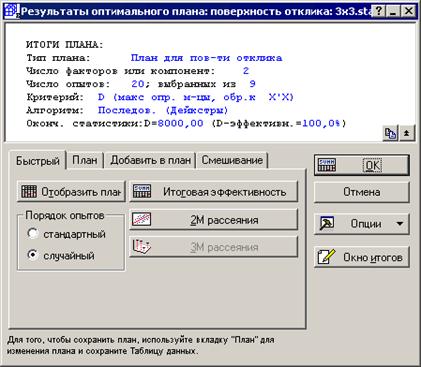Click the 3D icon on 3М рассеяния
The image size is (421, 367).
[x=142, y=247]
